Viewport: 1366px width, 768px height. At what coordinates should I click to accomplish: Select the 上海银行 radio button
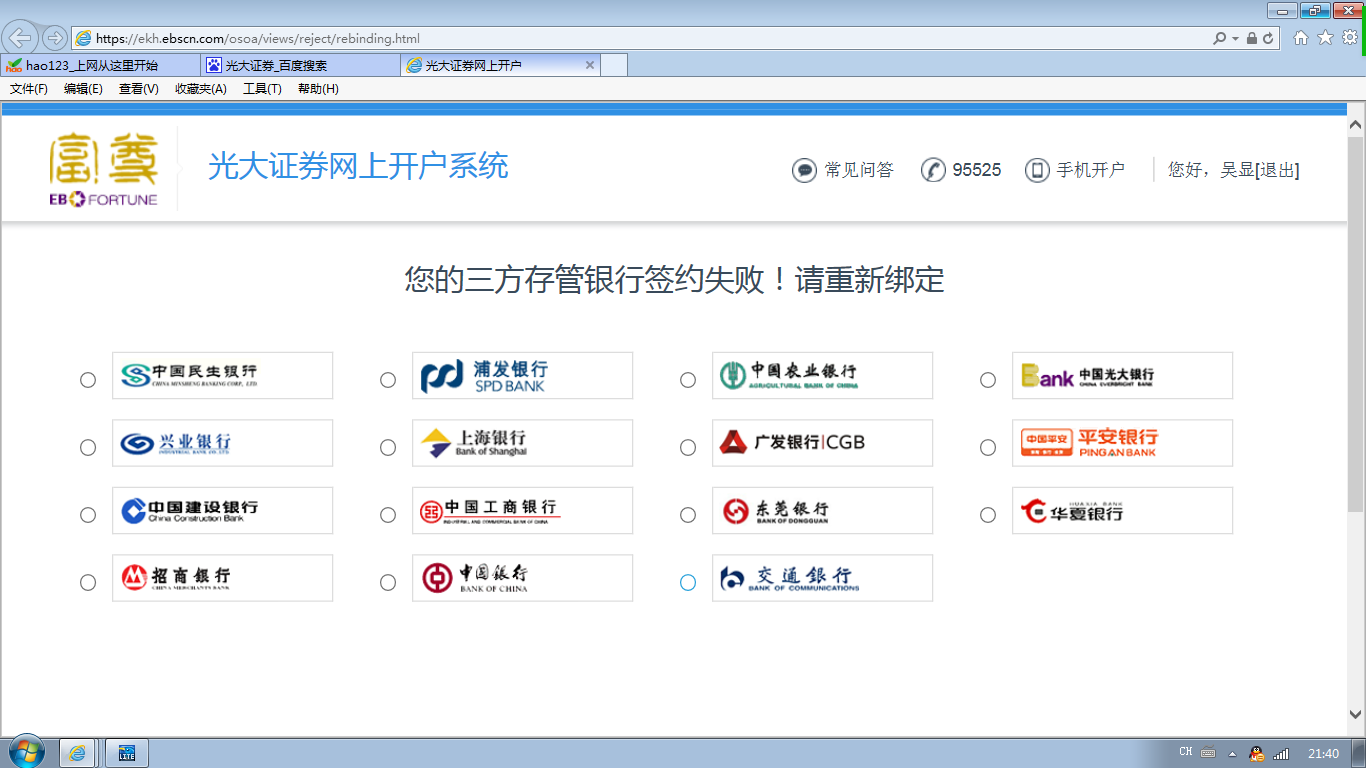click(388, 448)
